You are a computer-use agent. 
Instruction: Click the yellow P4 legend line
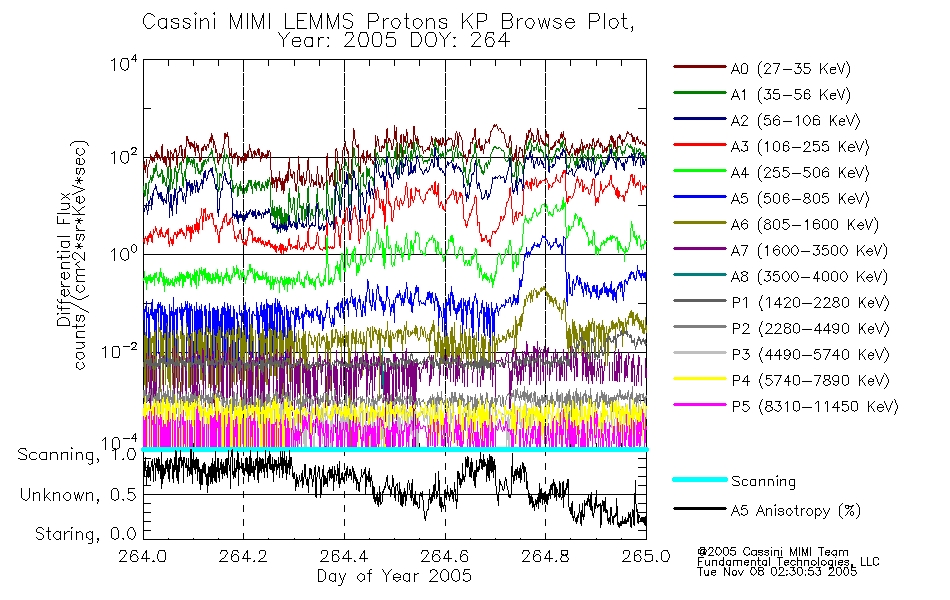point(700,379)
